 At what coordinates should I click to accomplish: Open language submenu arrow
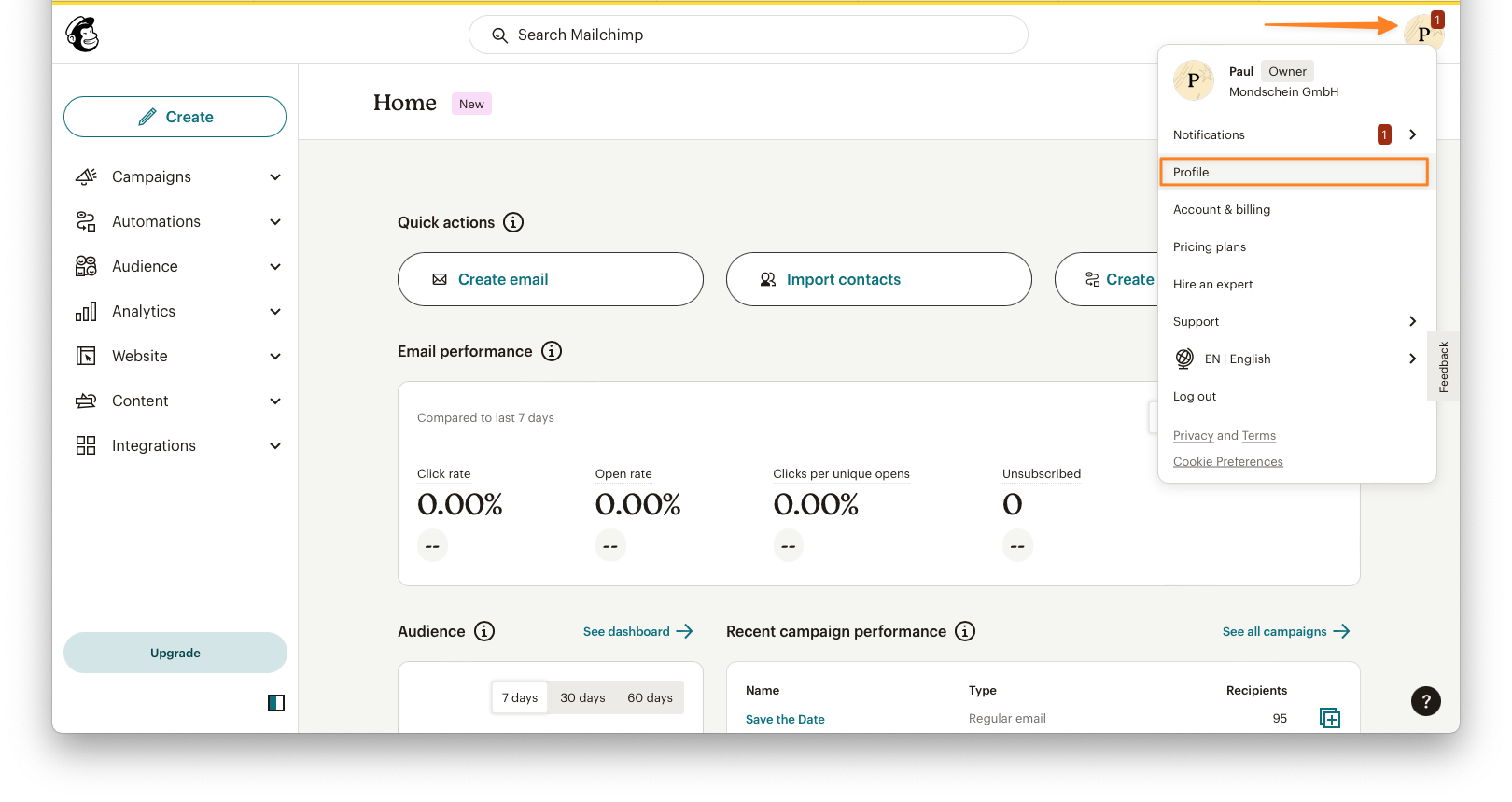pyautogui.click(x=1413, y=359)
